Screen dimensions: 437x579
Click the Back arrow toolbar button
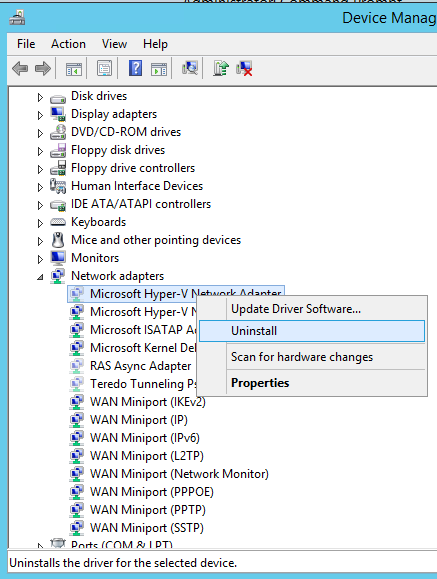pyautogui.click(x=20, y=69)
